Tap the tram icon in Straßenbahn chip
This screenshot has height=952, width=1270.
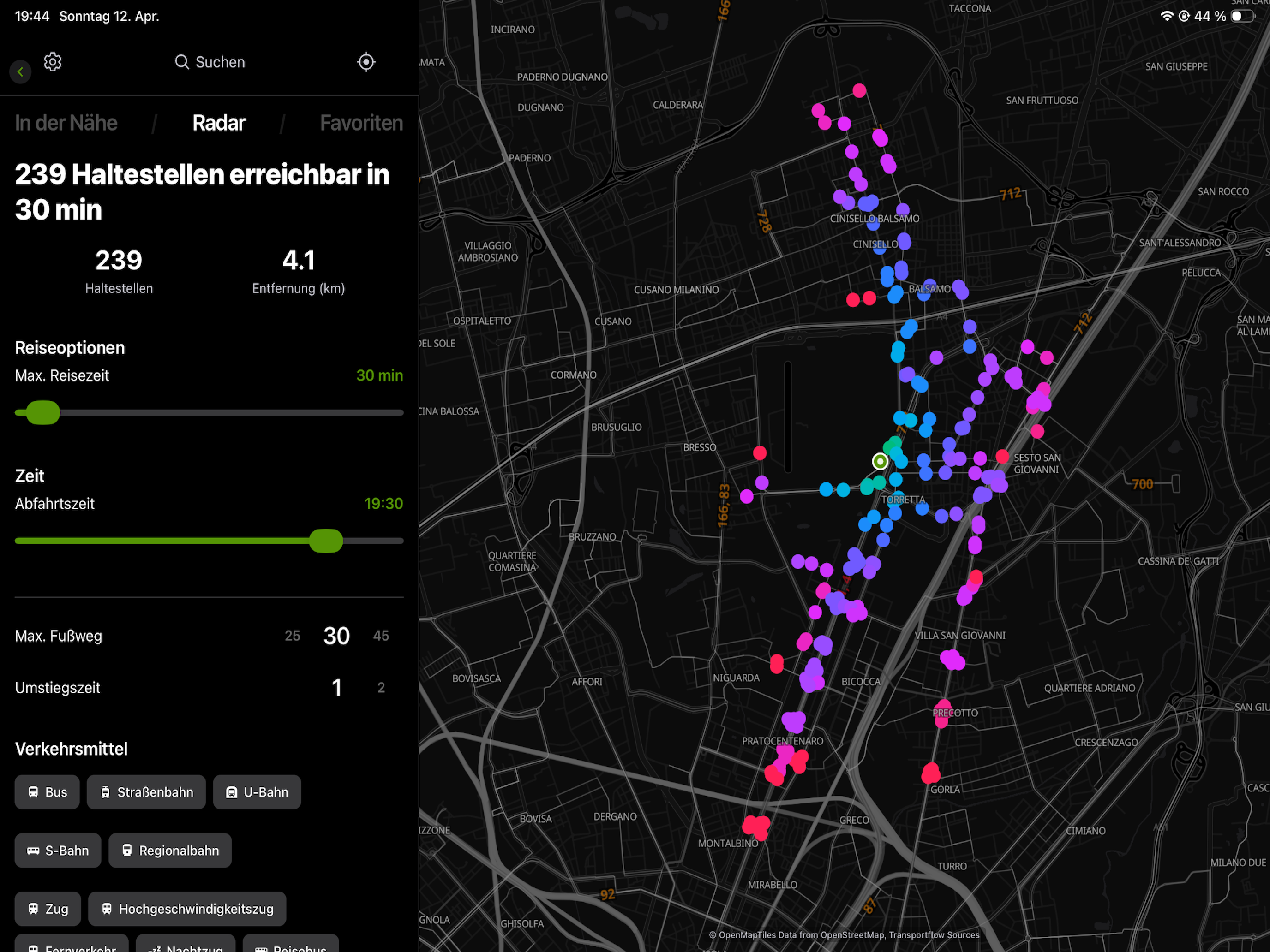tap(105, 792)
